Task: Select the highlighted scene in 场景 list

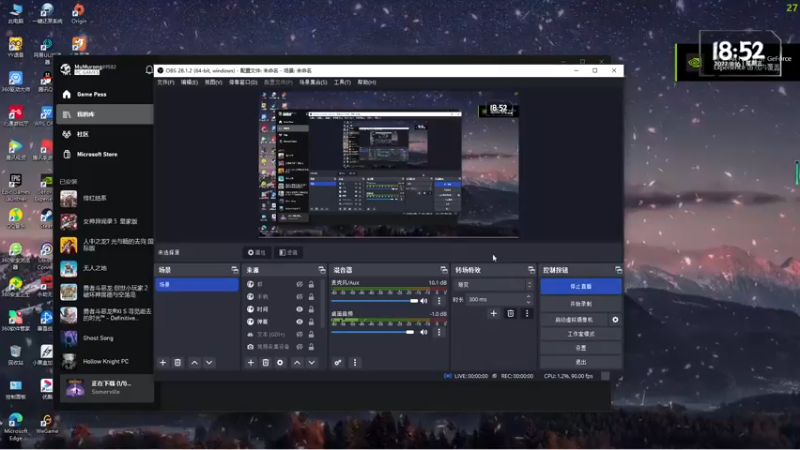Action: [196, 285]
